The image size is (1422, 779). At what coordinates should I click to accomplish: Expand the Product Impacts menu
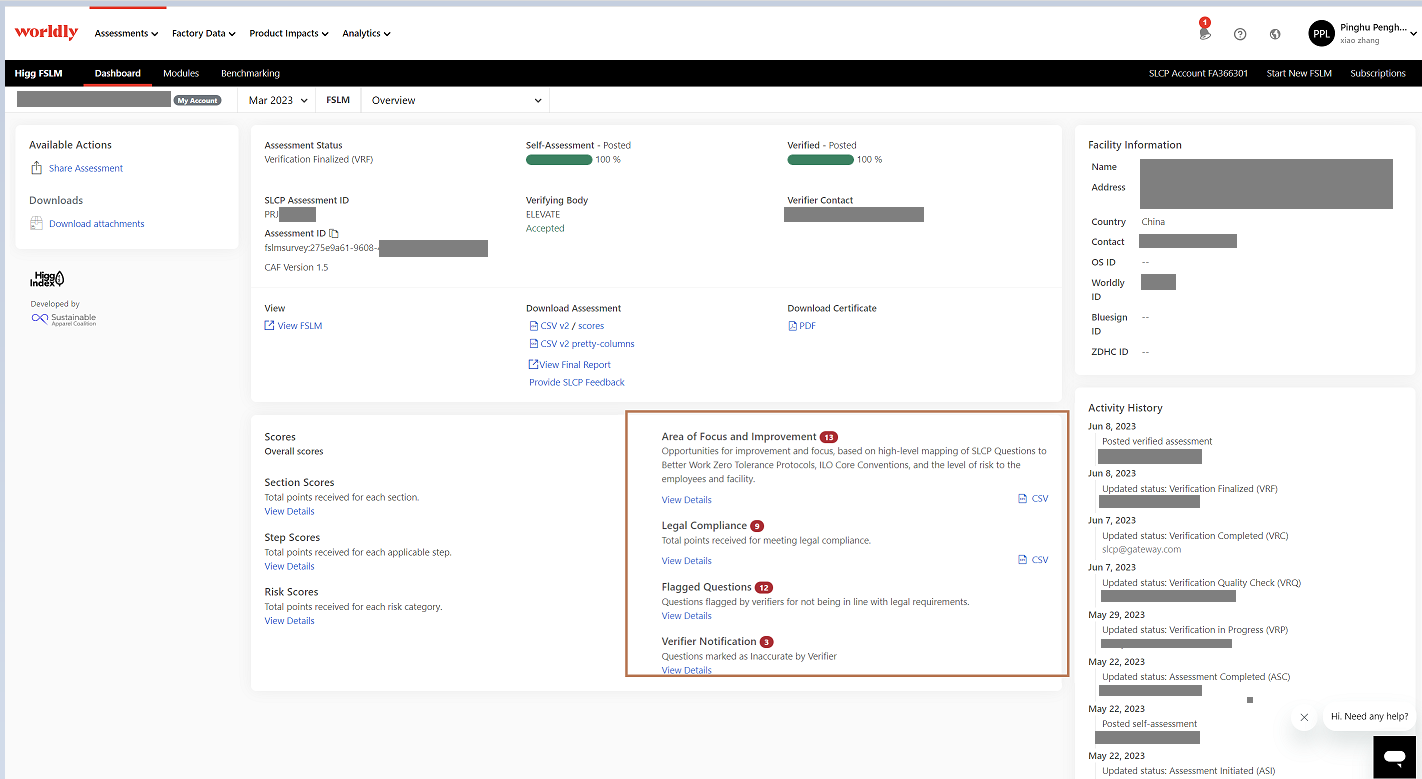(x=289, y=34)
